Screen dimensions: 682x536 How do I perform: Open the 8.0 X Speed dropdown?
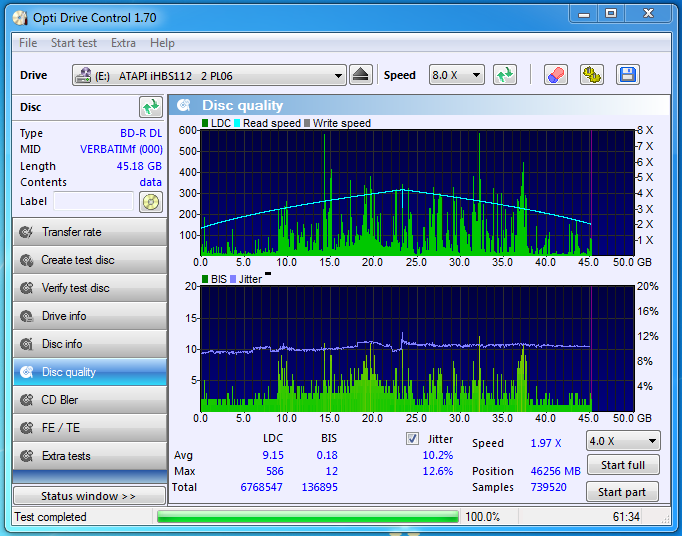pos(456,75)
